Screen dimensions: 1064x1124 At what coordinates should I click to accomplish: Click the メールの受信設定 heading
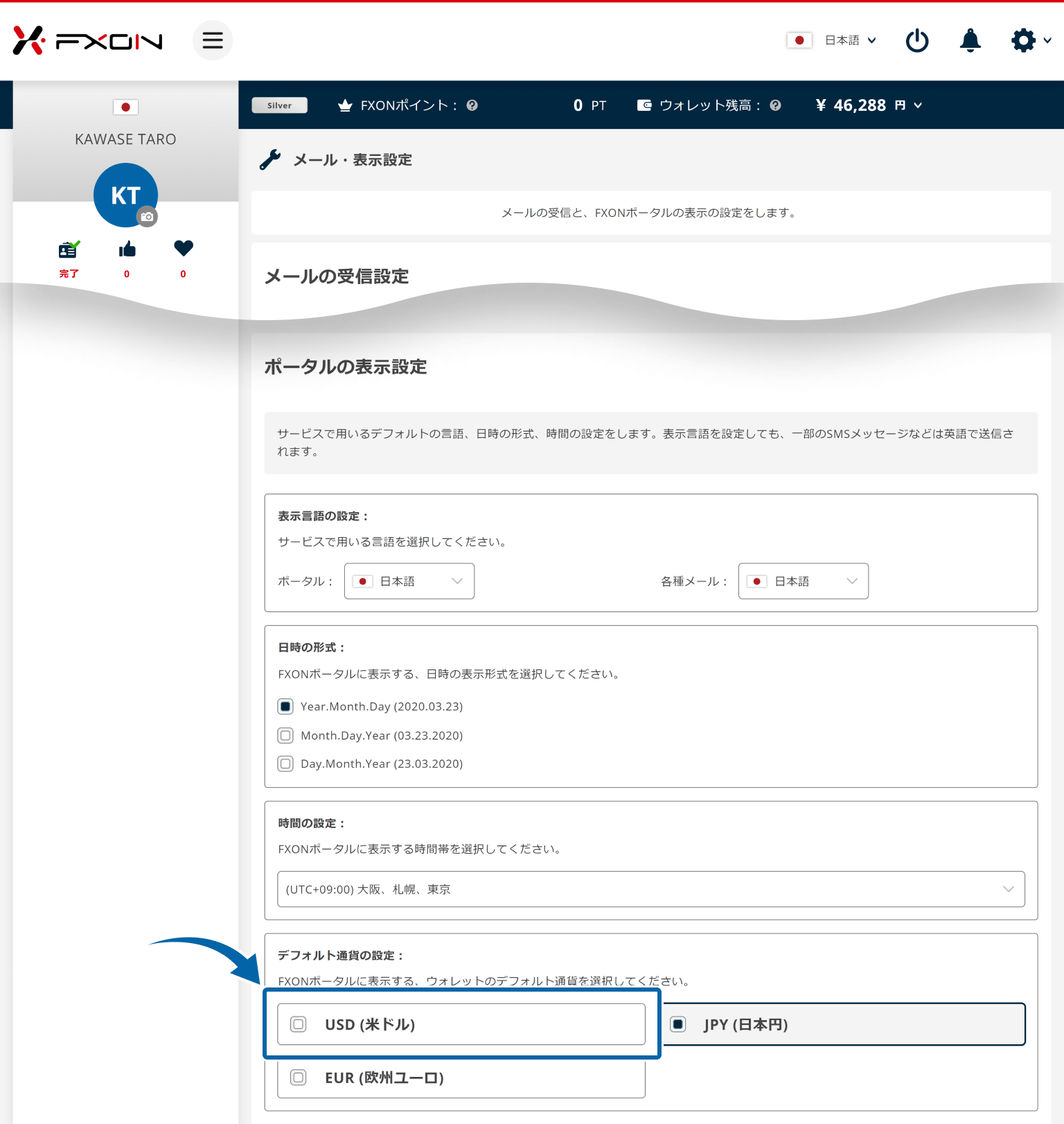[x=337, y=276]
